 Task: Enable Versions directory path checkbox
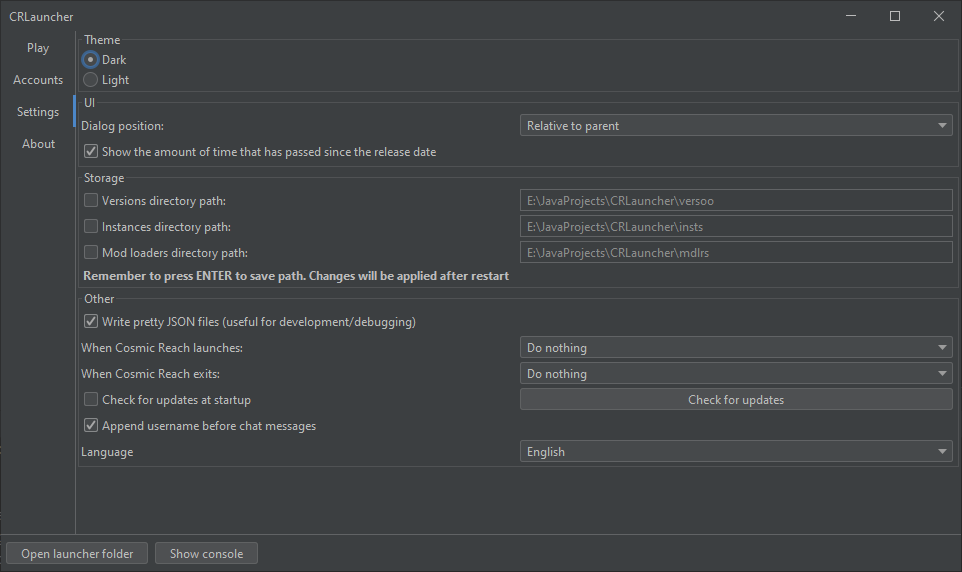click(91, 201)
